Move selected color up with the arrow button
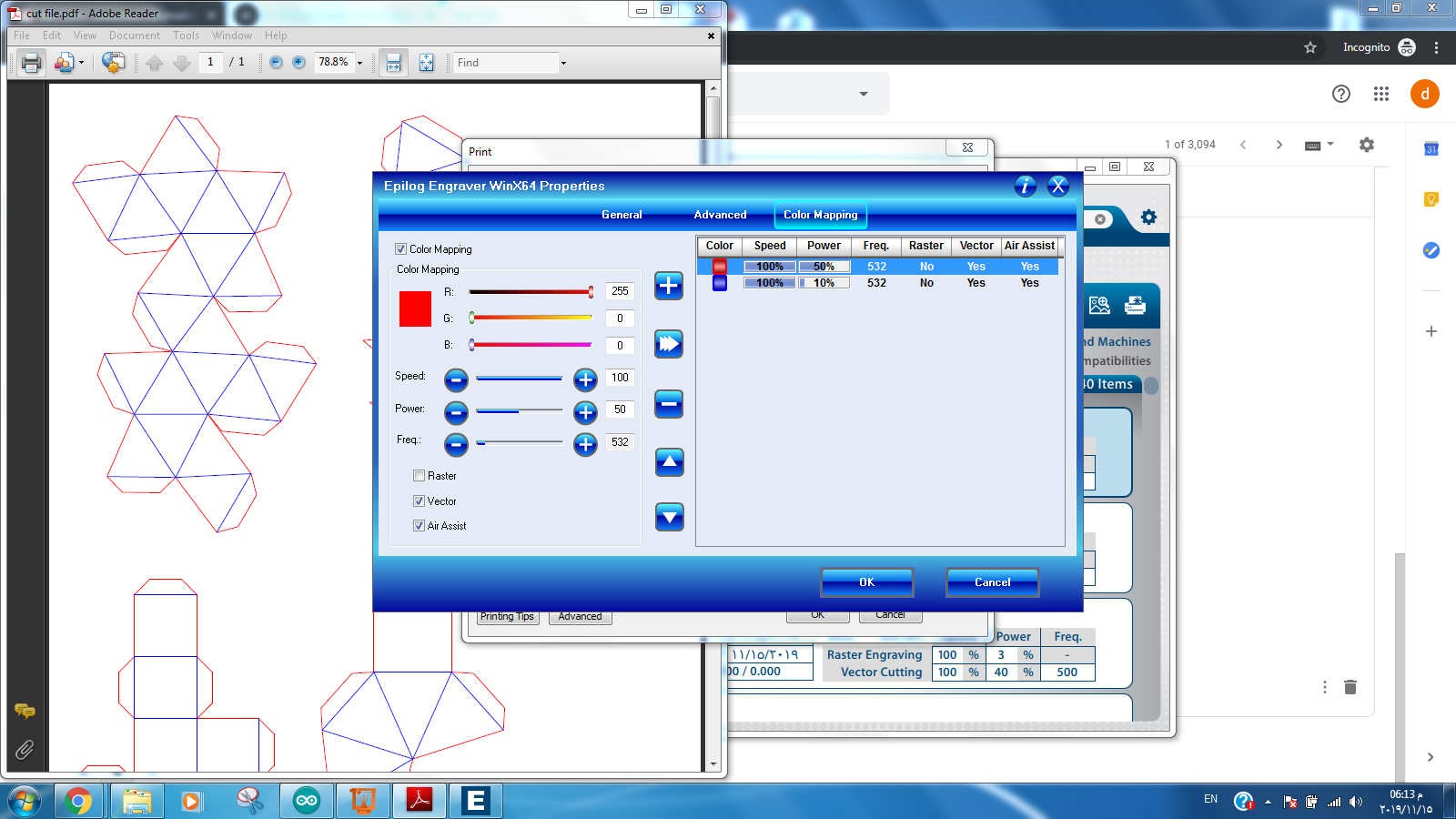Screen dimensions: 1456x819 tap(670, 462)
